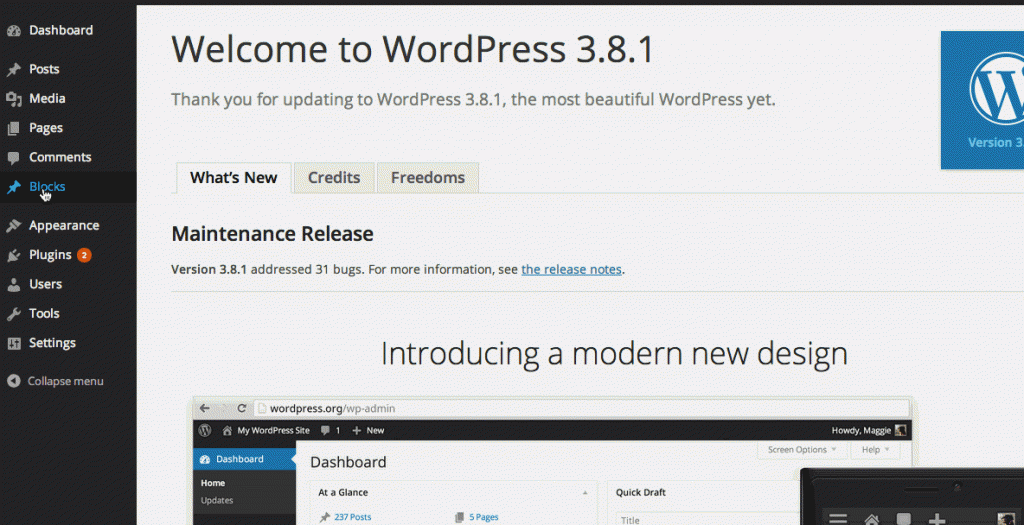Image resolution: width=1024 pixels, height=525 pixels.
Task: Click Updates in preview sidebar
Action: 217,500
